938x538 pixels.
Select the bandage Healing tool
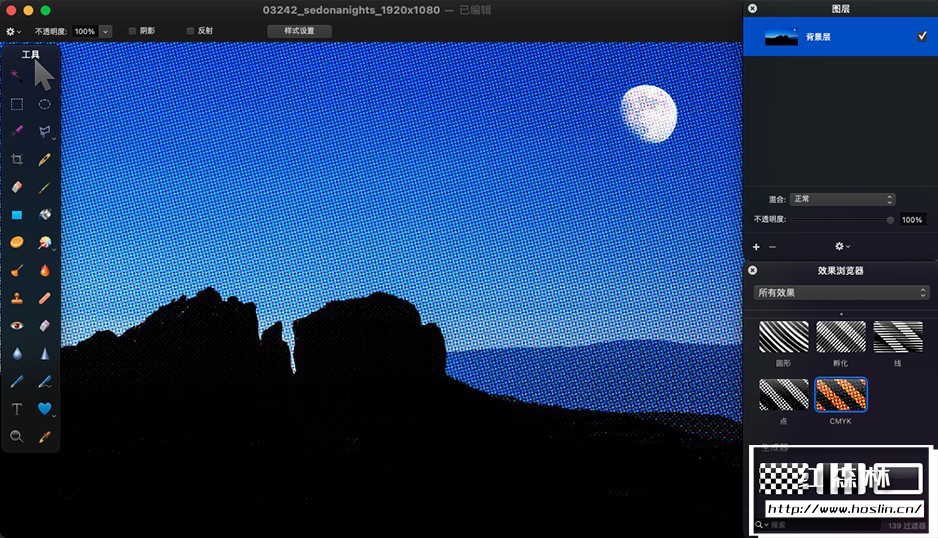(x=45, y=298)
